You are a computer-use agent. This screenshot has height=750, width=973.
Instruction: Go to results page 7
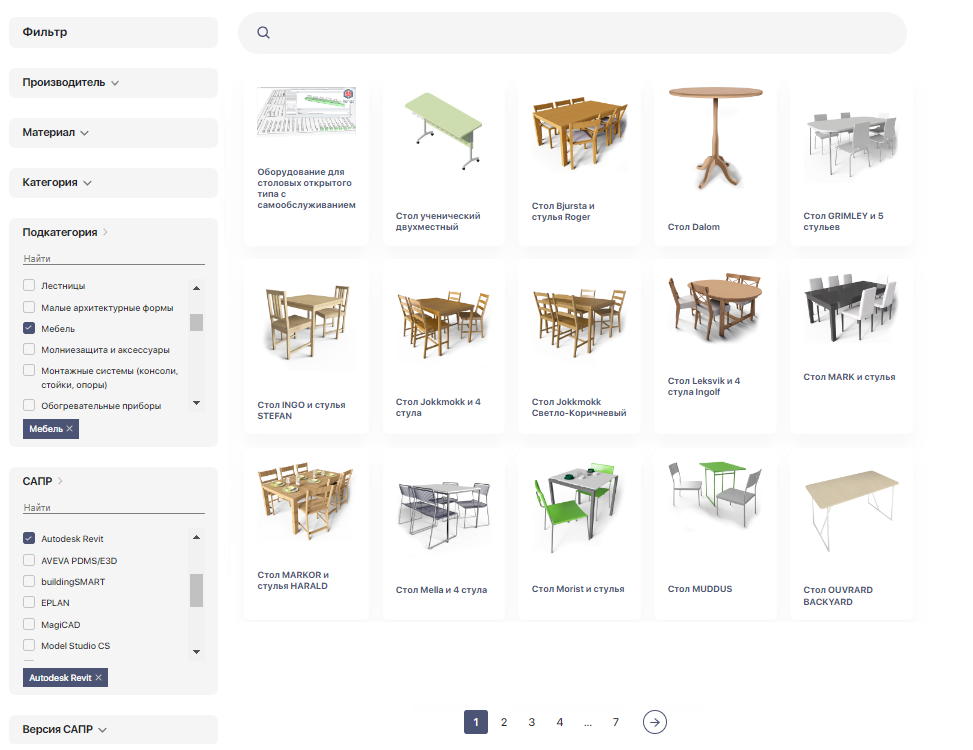[616, 722]
